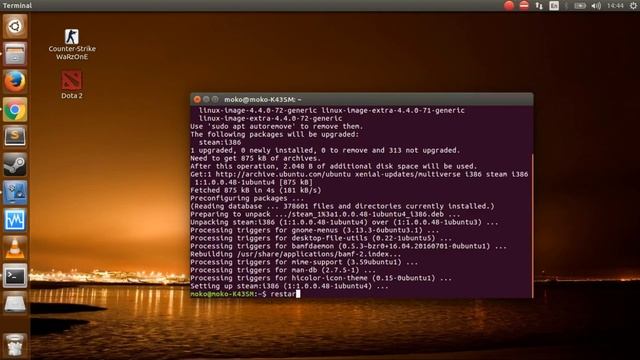Click the archive.ubuntu.com URL in terminal output

click(283, 174)
